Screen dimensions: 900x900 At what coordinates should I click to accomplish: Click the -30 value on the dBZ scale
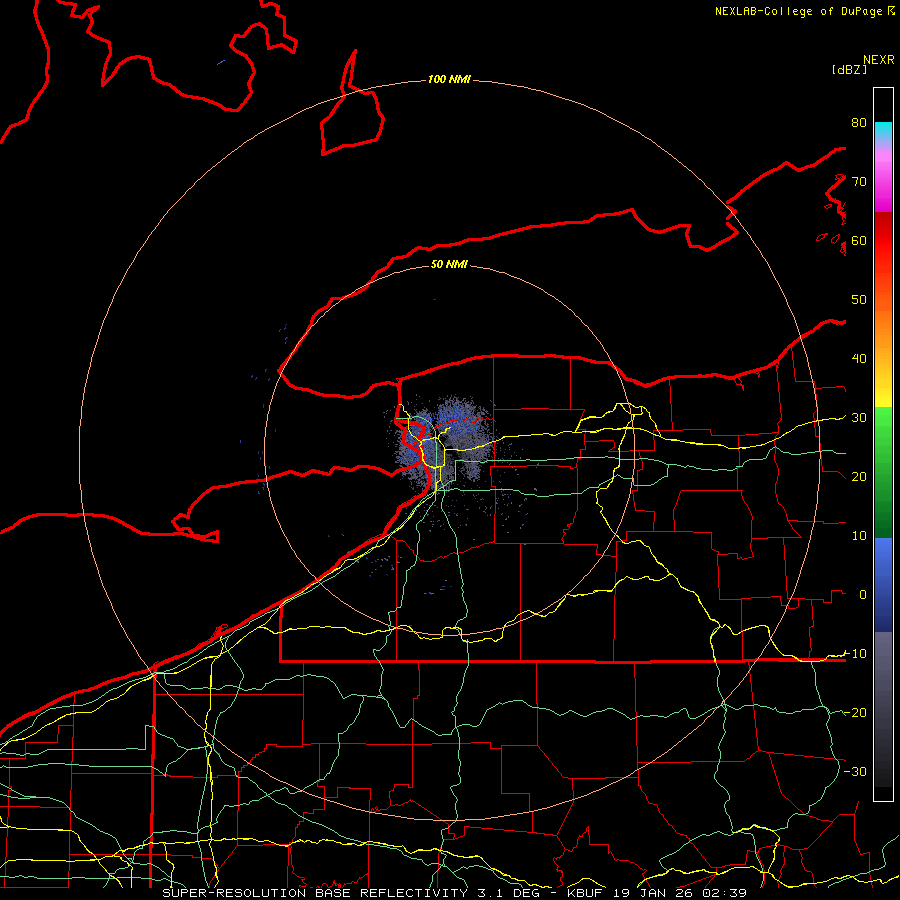click(855, 771)
